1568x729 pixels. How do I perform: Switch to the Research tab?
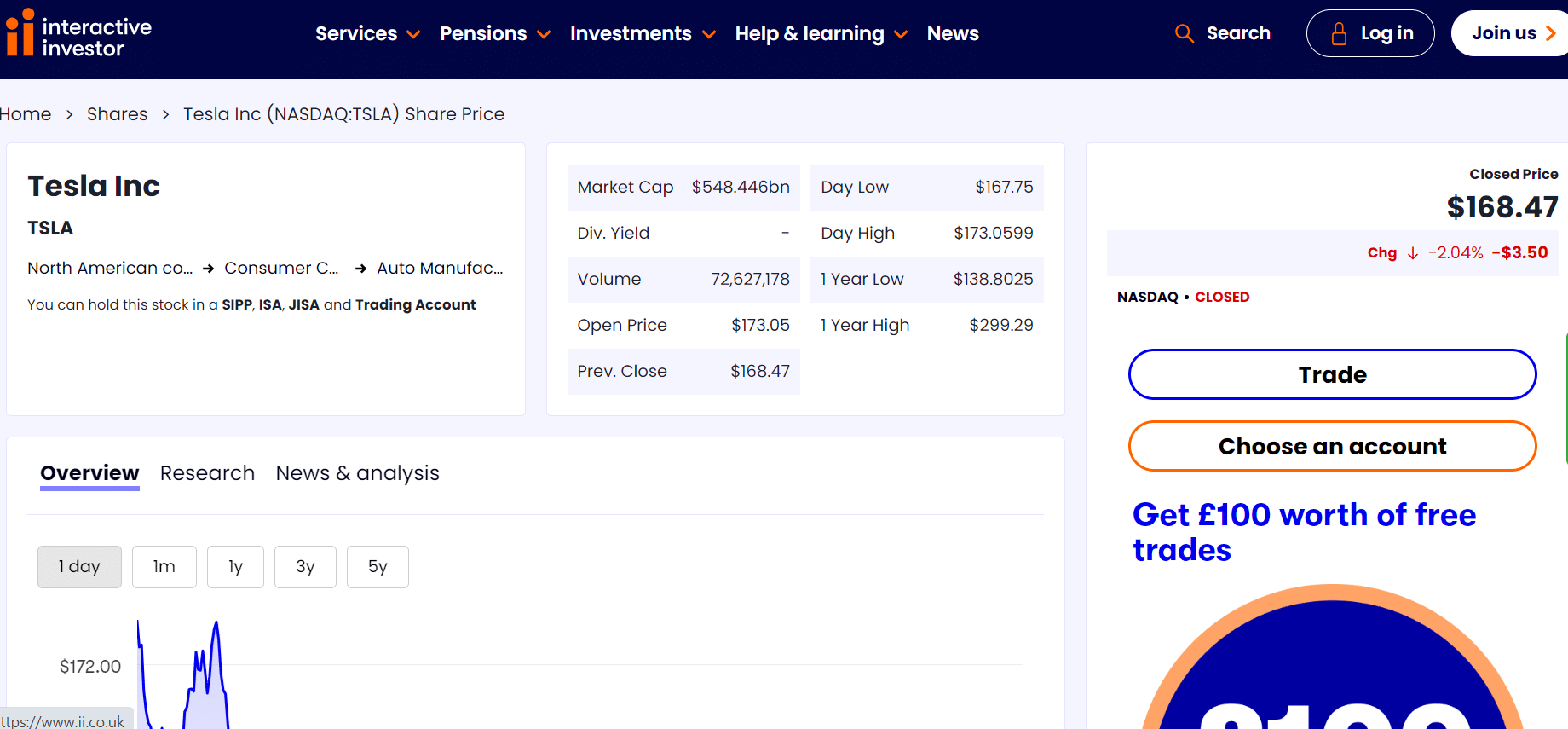(x=207, y=473)
